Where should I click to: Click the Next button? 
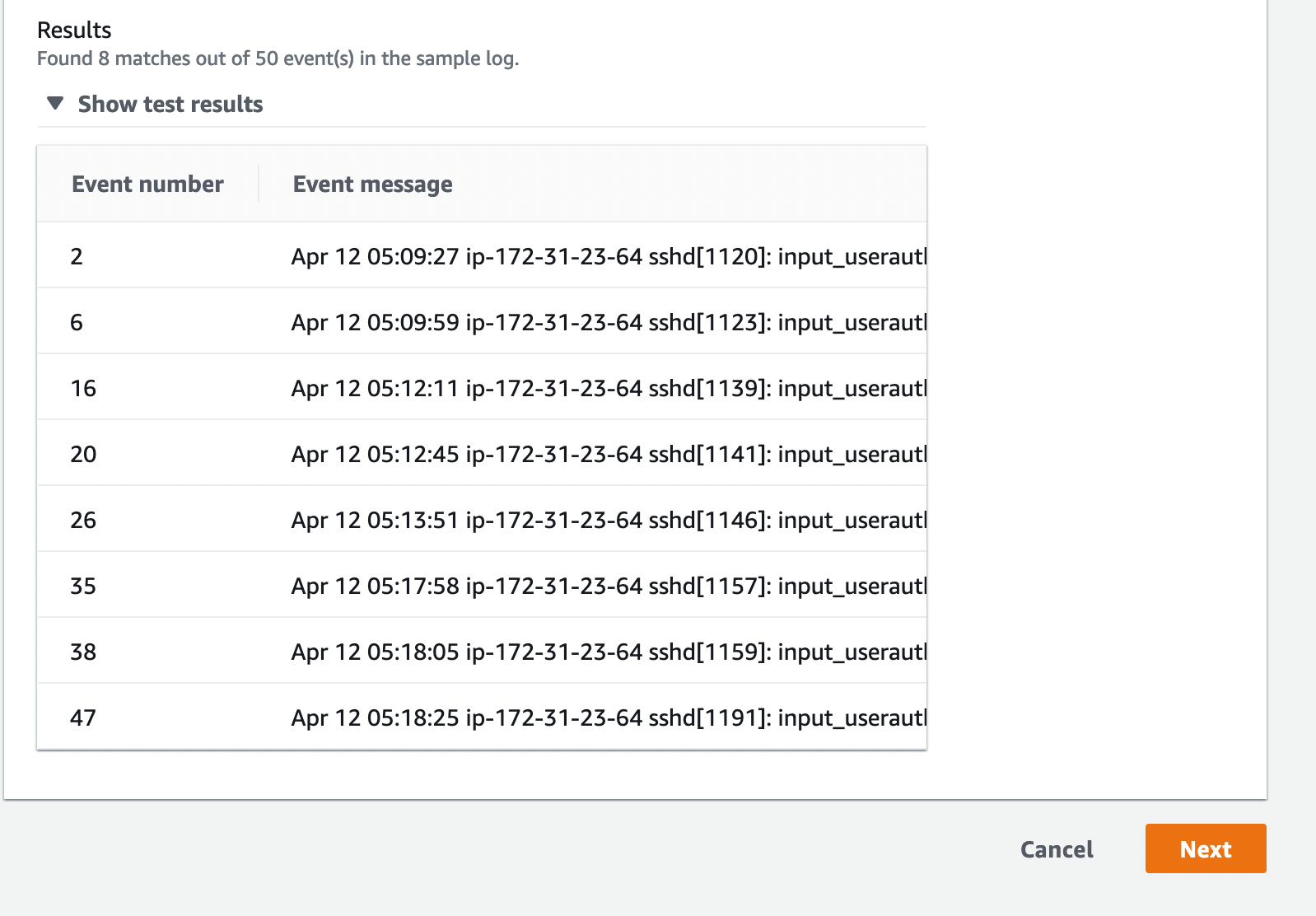(x=1205, y=849)
